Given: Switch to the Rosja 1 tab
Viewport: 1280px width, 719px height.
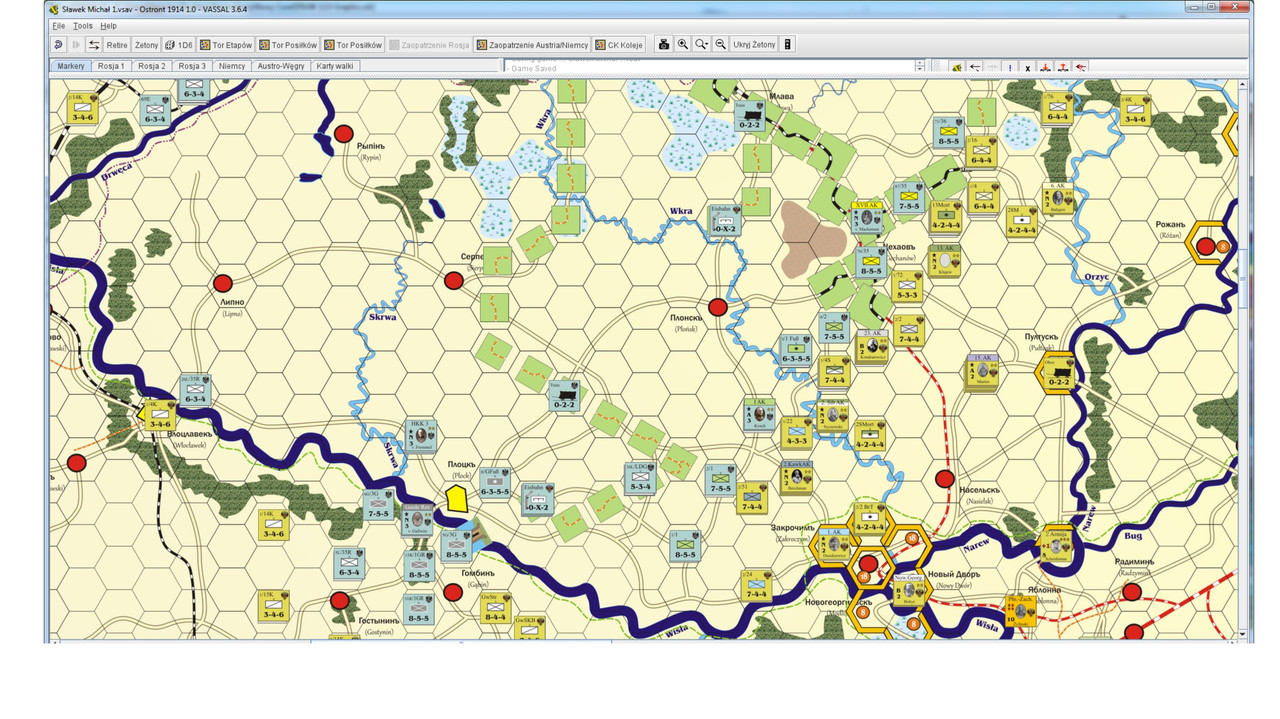Looking at the screenshot, I should click(111, 66).
